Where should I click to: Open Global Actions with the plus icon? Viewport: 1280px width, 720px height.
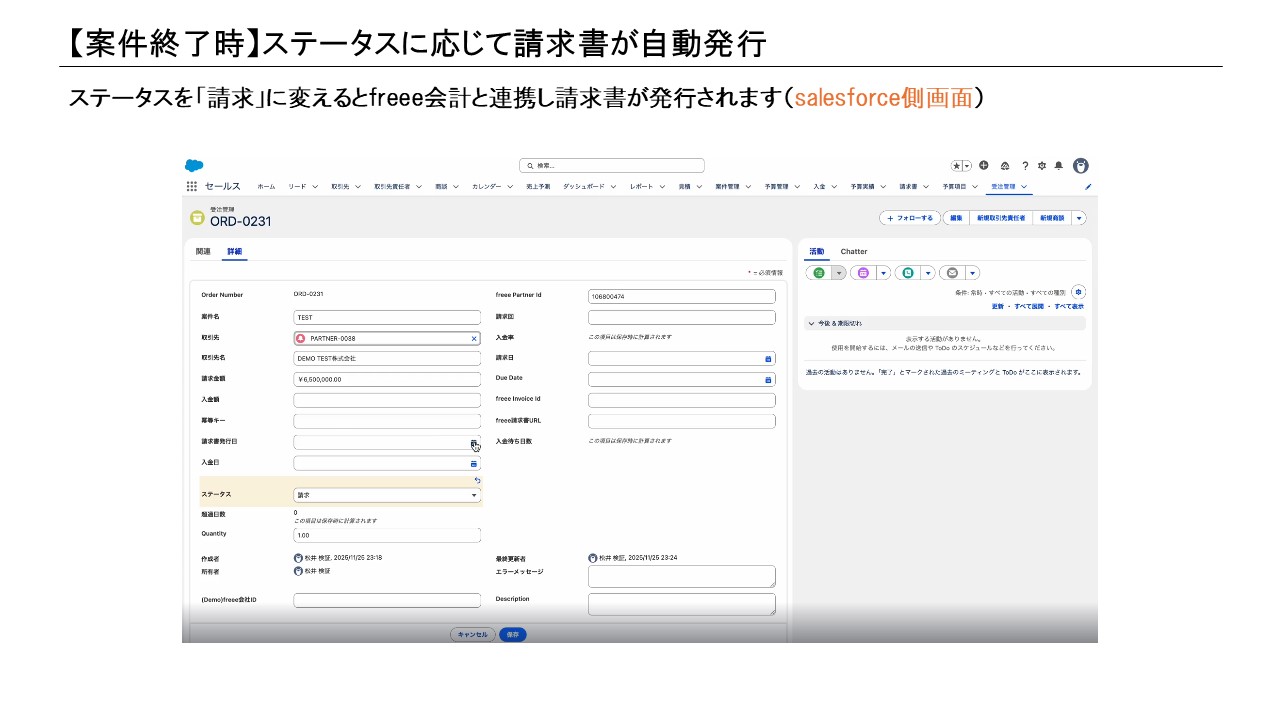click(983, 166)
